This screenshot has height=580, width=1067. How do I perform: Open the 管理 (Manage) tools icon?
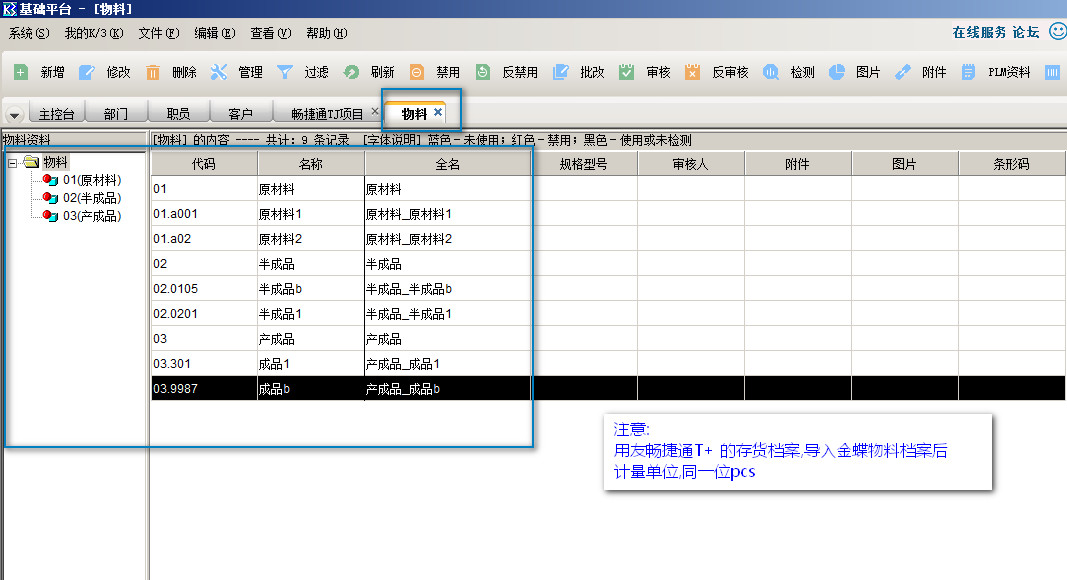tap(219, 72)
